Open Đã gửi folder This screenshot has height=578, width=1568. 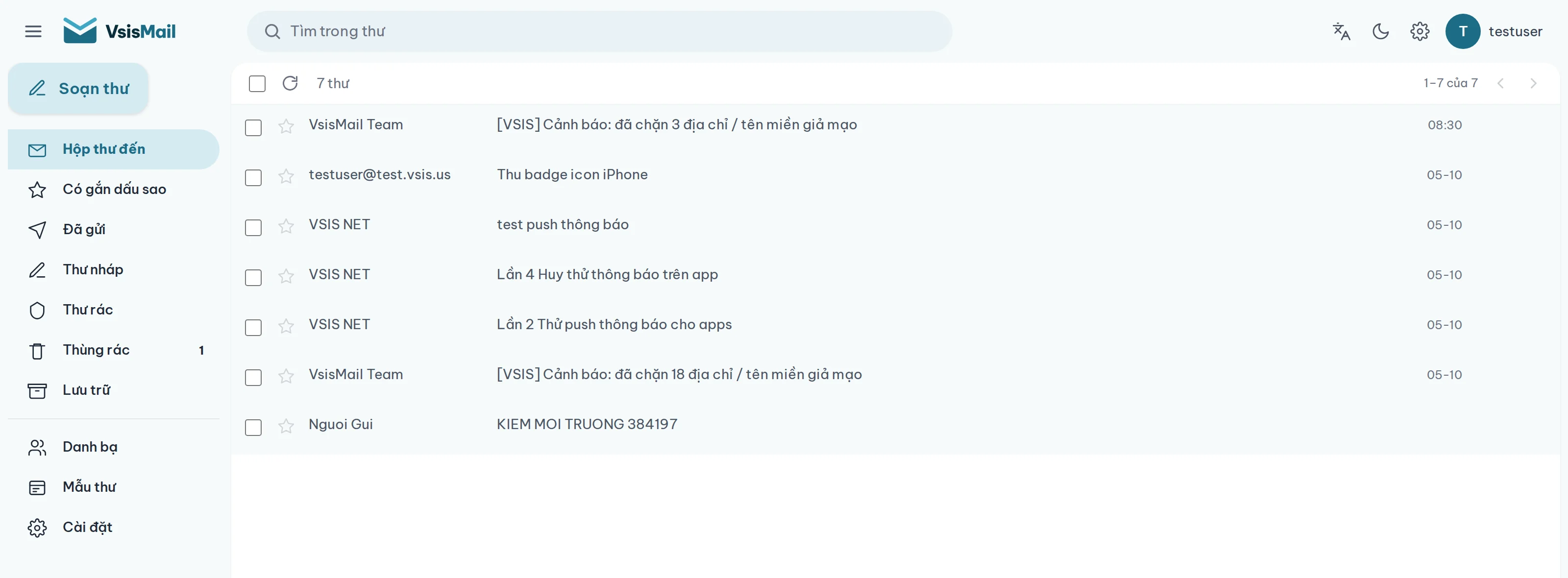(x=113, y=229)
